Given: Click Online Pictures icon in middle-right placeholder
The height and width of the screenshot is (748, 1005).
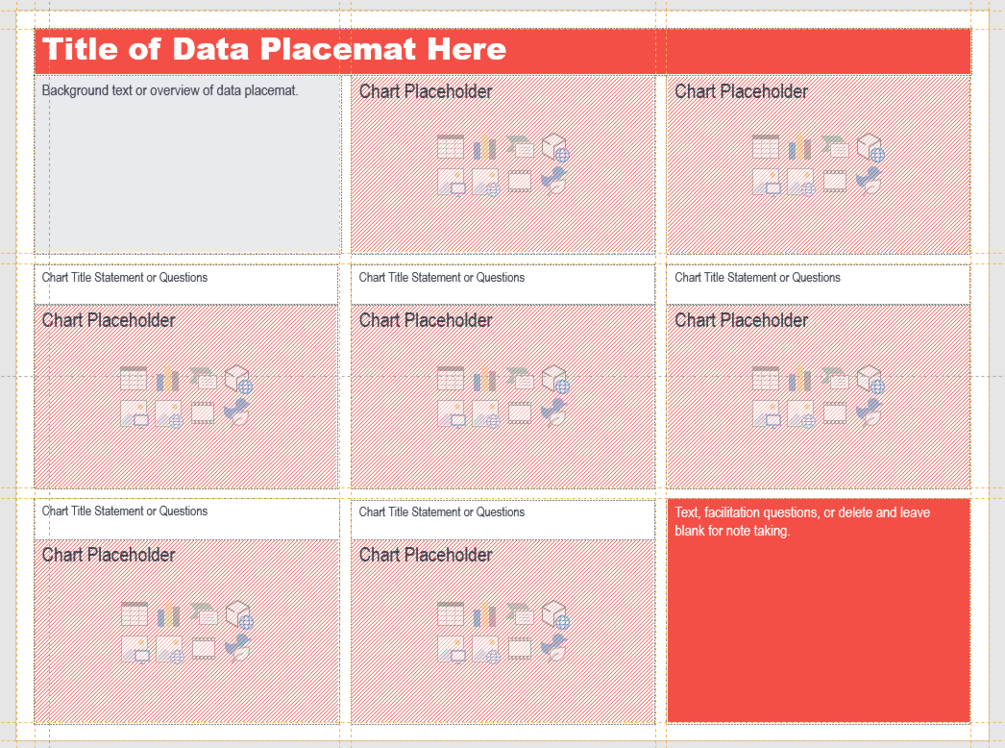Looking at the screenshot, I should [800, 412].
